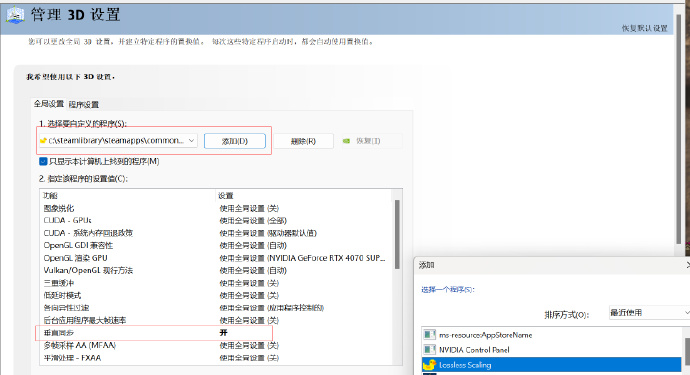Click the NVIDIA Control Panel program icon
Screen dimensions: 690x375
click(429, 350)
